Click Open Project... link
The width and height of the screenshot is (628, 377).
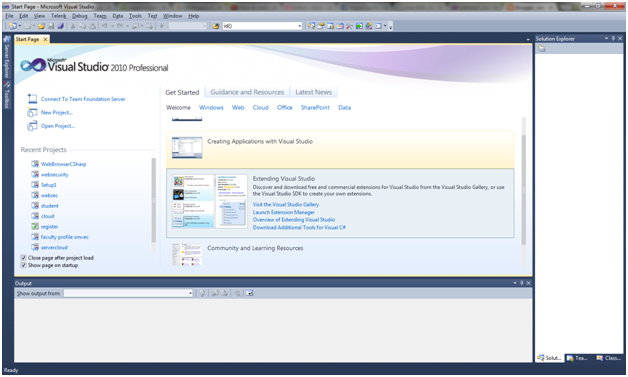point(58,126)
